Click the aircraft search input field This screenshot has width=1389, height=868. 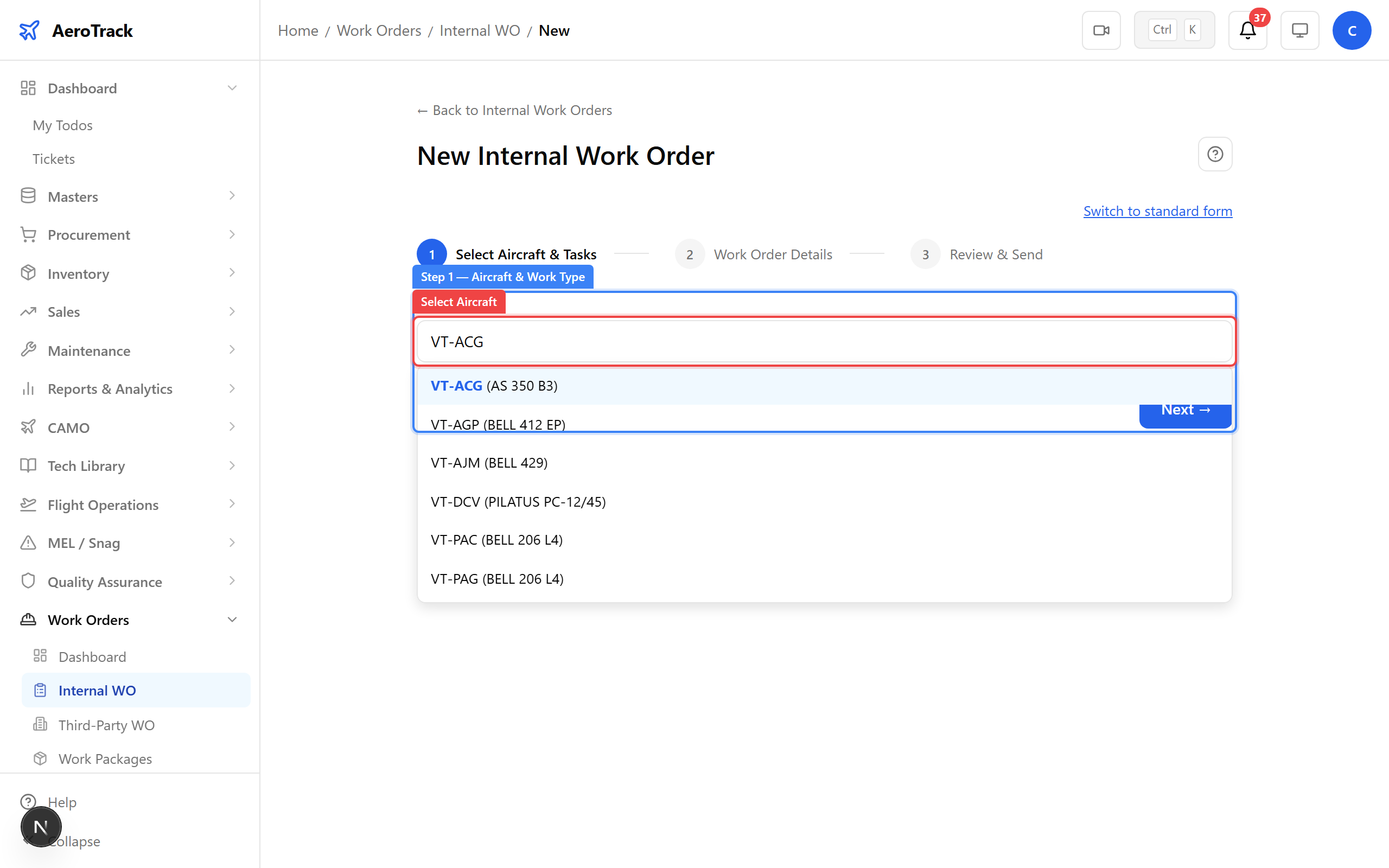pyautogui.click(x=824, y=342)
